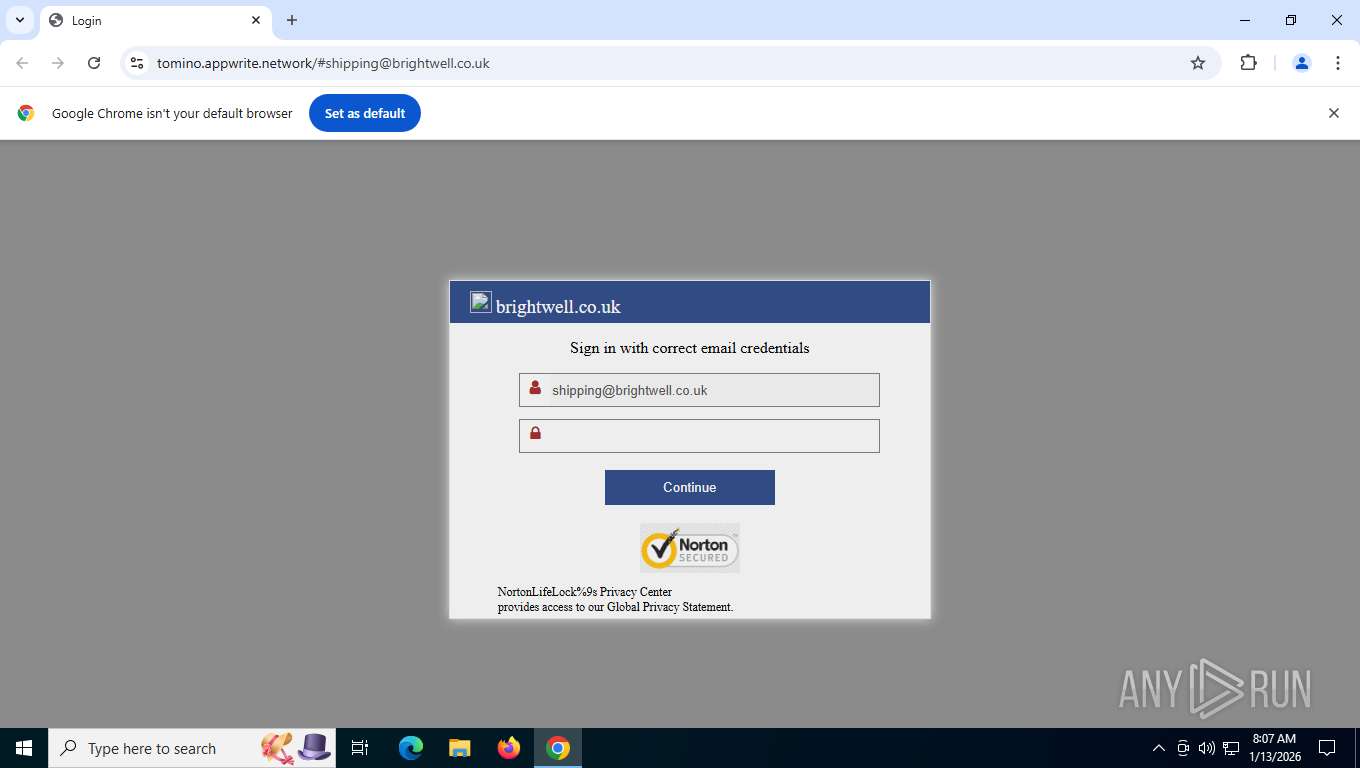Restore down the Chrome window
Image resolution: width=1360 pixels, height=768 pixels.
click(x=1291, y=20)
